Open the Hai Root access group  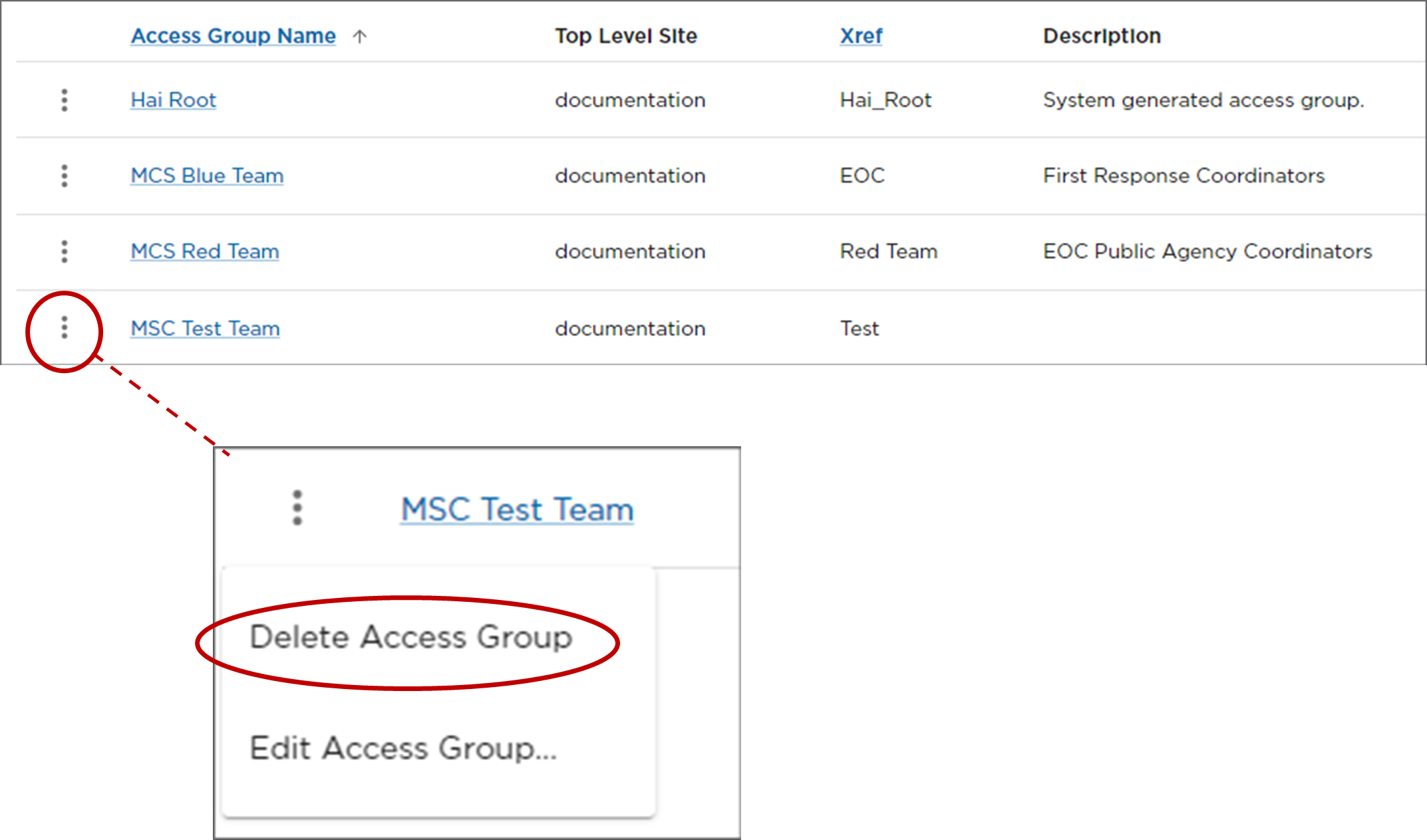(x=173, y=100)
